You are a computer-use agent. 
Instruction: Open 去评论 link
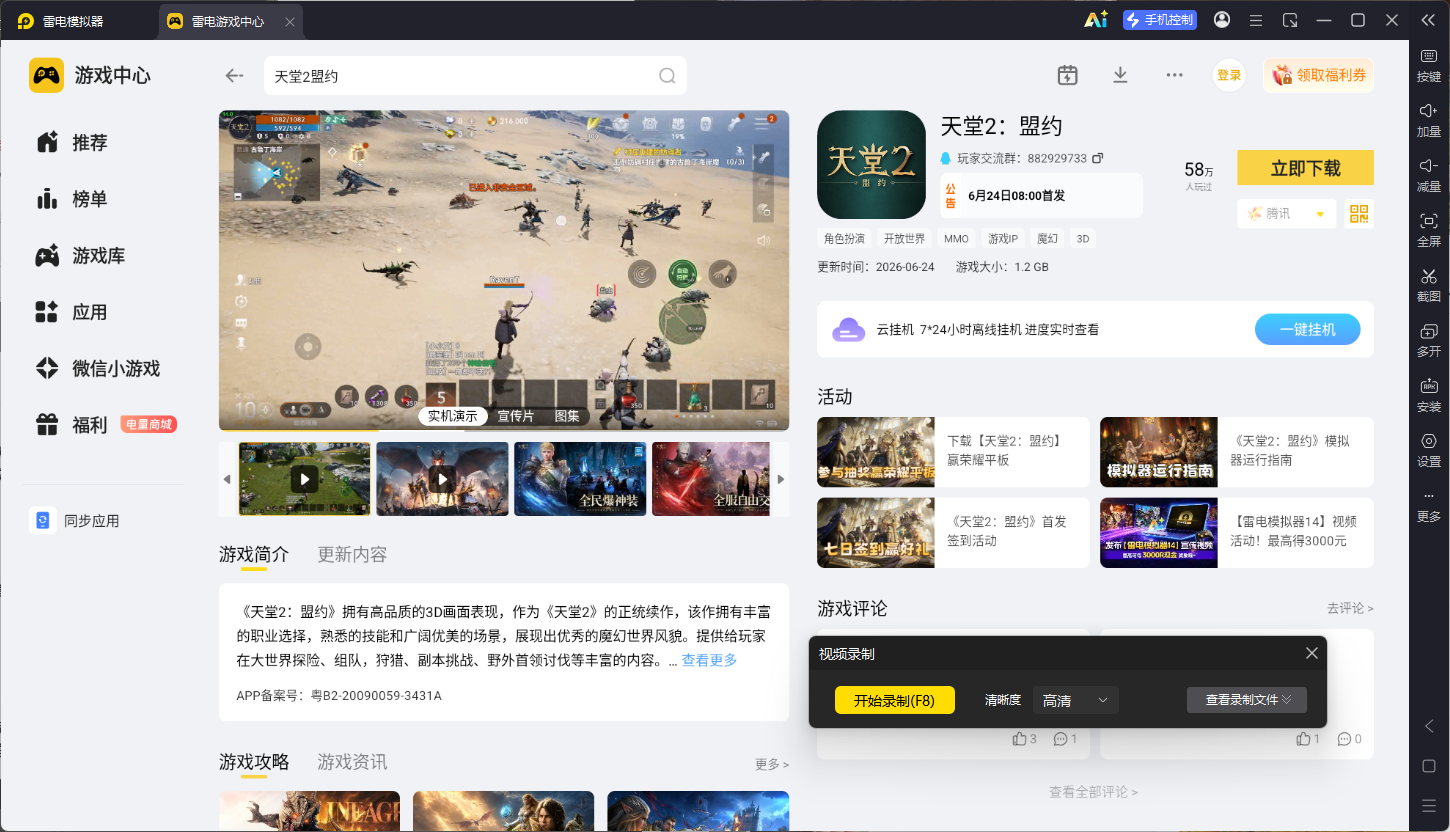[1350, 608]
